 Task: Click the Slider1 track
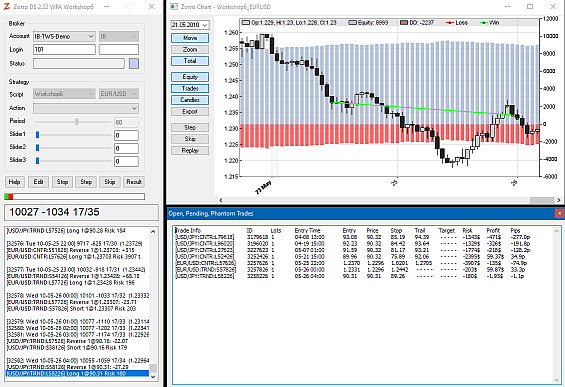pos(73,135)
